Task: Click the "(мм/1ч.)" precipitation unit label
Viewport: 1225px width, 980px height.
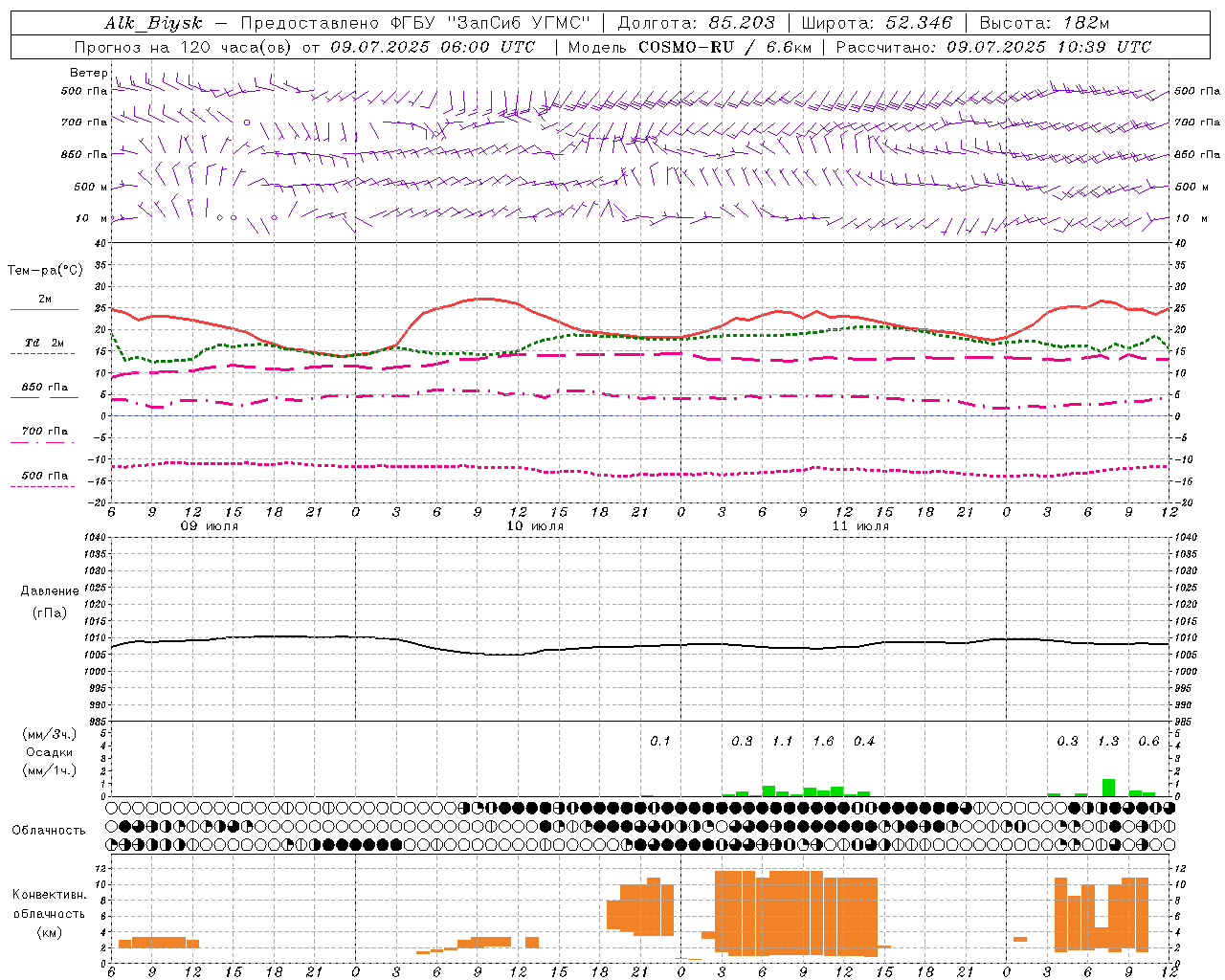Action: (50, 770)
